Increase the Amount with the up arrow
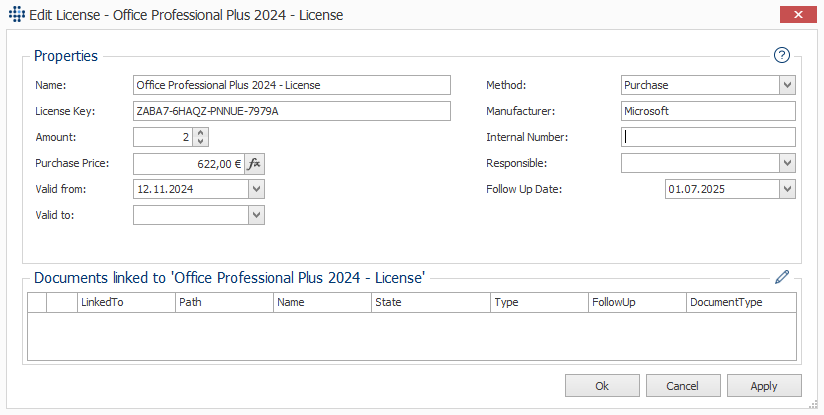The height and width of the screenshot is (415, 824). click(200, 133)
